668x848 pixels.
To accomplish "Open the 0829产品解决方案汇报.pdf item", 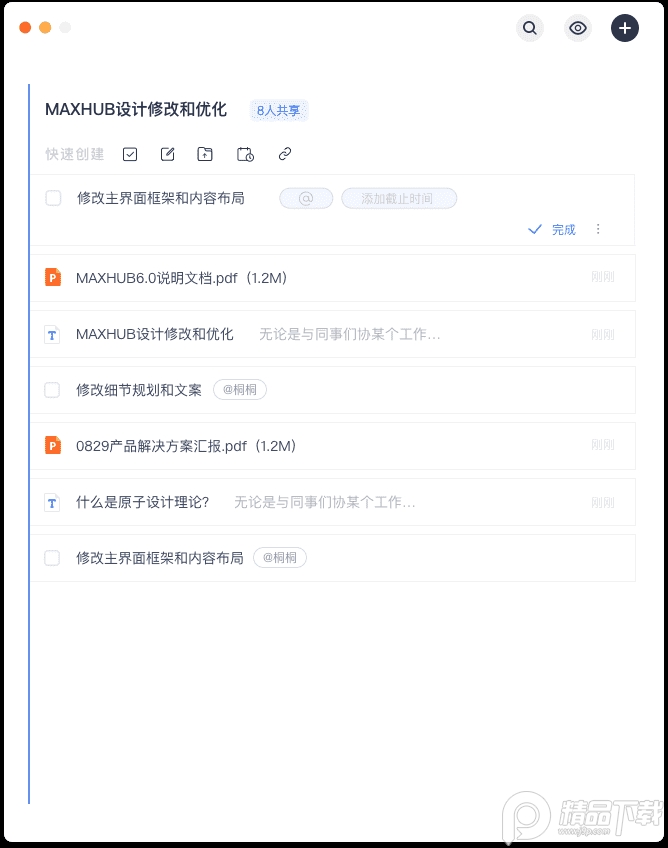I will click(332, 446).
